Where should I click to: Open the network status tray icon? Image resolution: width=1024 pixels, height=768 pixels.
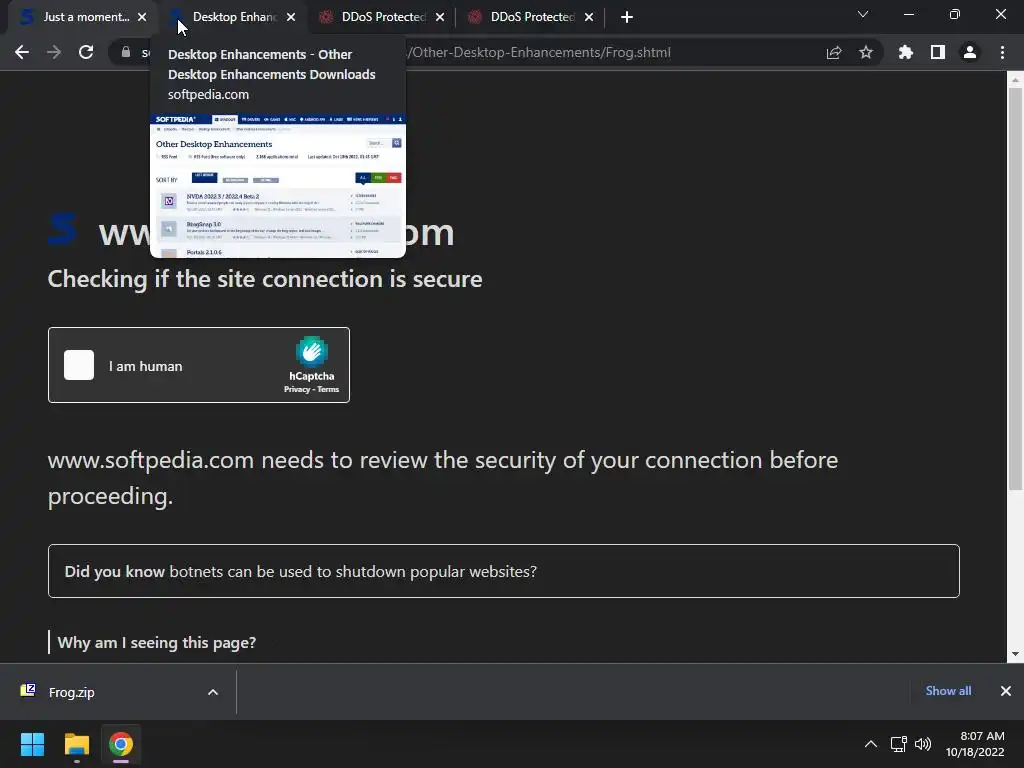[x=899, y=744]
